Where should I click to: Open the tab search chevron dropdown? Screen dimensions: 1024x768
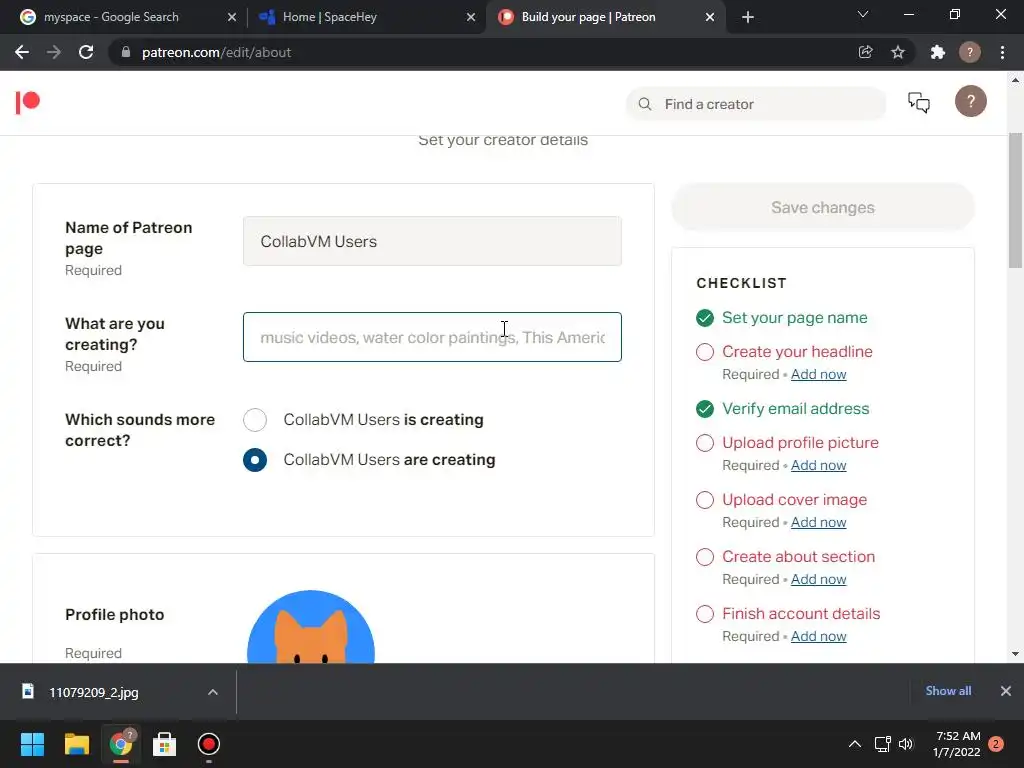[x=863, y=14]
